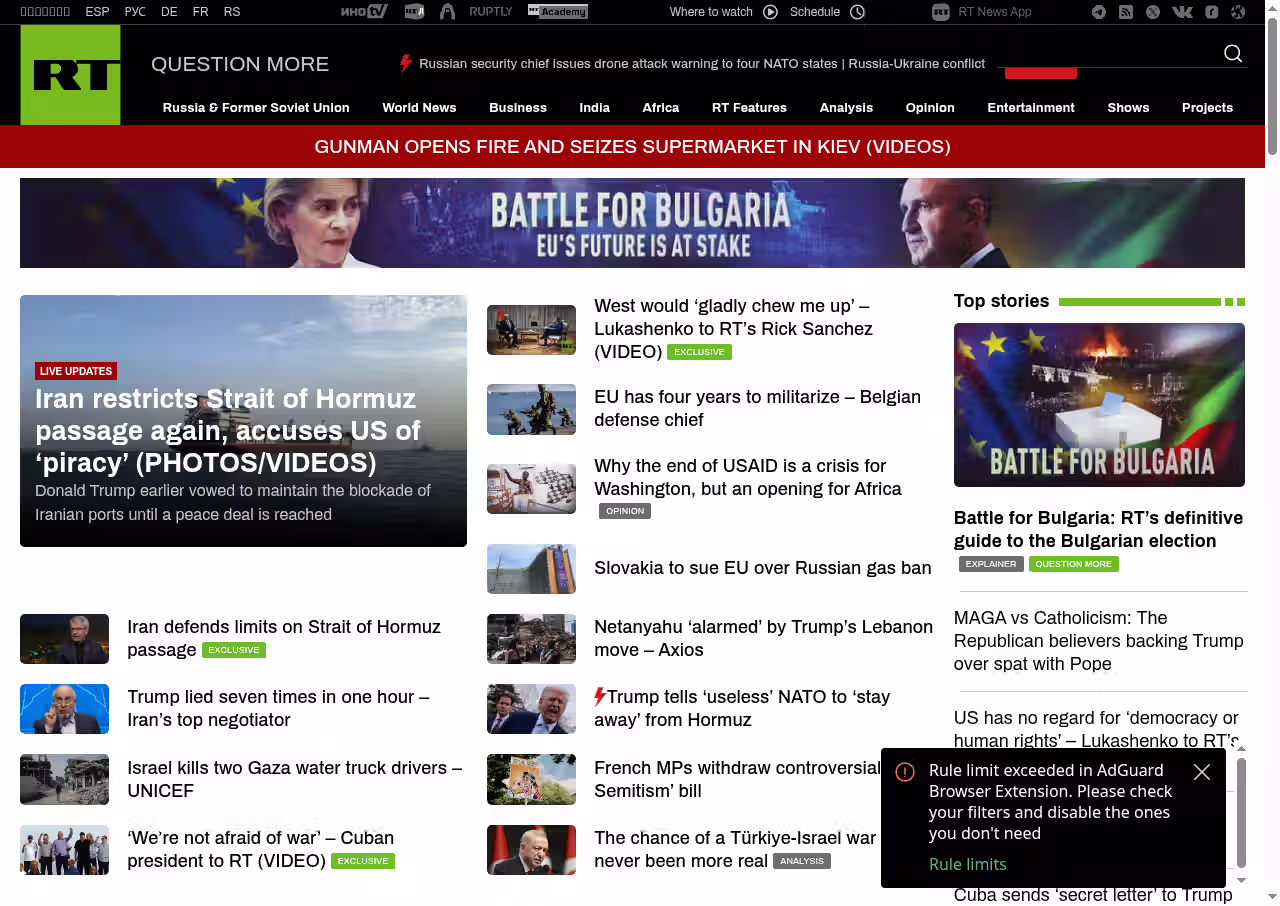Dismiss the AdGuard rule limit notification
Screen dimensions: 1280x906
tap(1202, 772)
